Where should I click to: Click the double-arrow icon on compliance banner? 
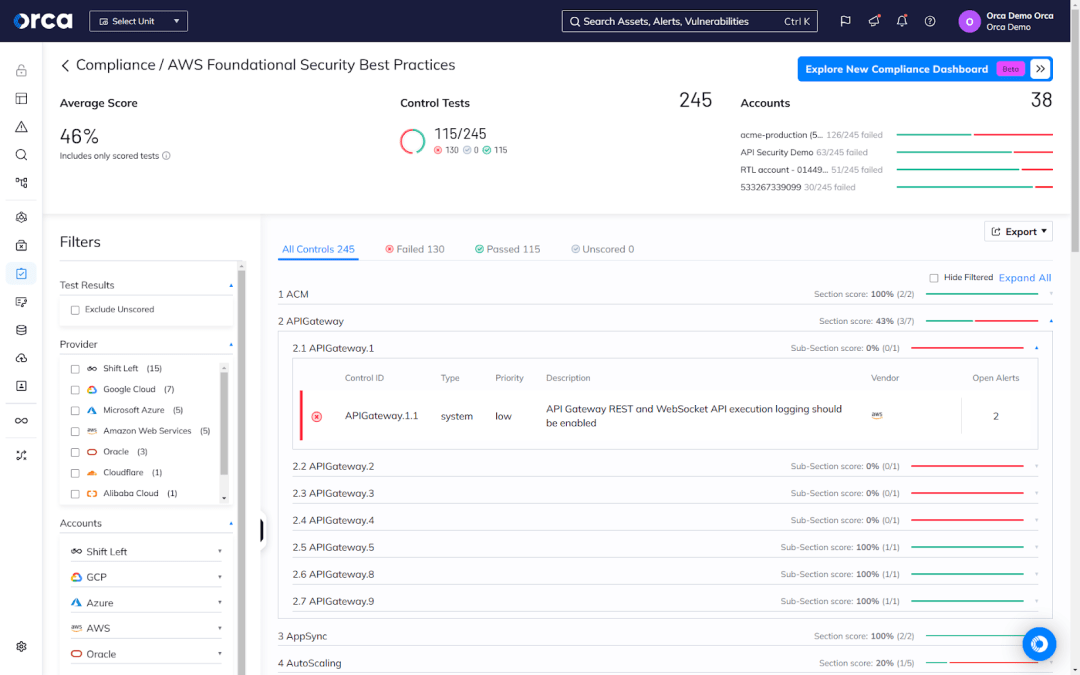(1040, 69)
